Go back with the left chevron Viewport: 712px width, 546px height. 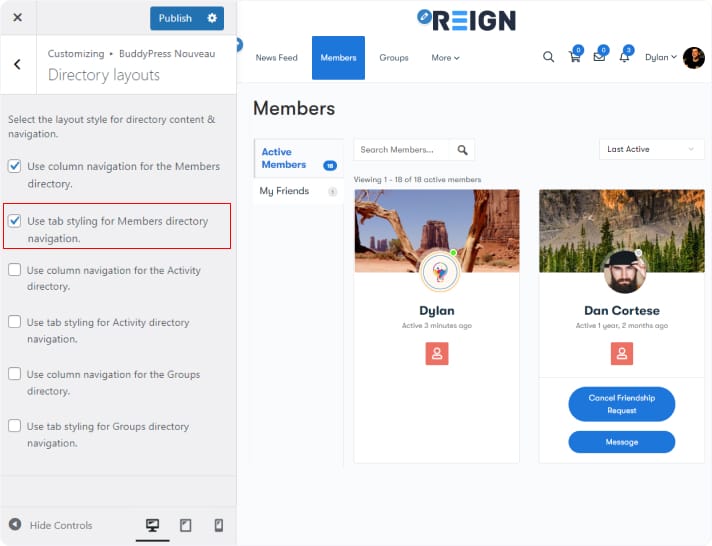pyautogui.click(x=18, y=64)
